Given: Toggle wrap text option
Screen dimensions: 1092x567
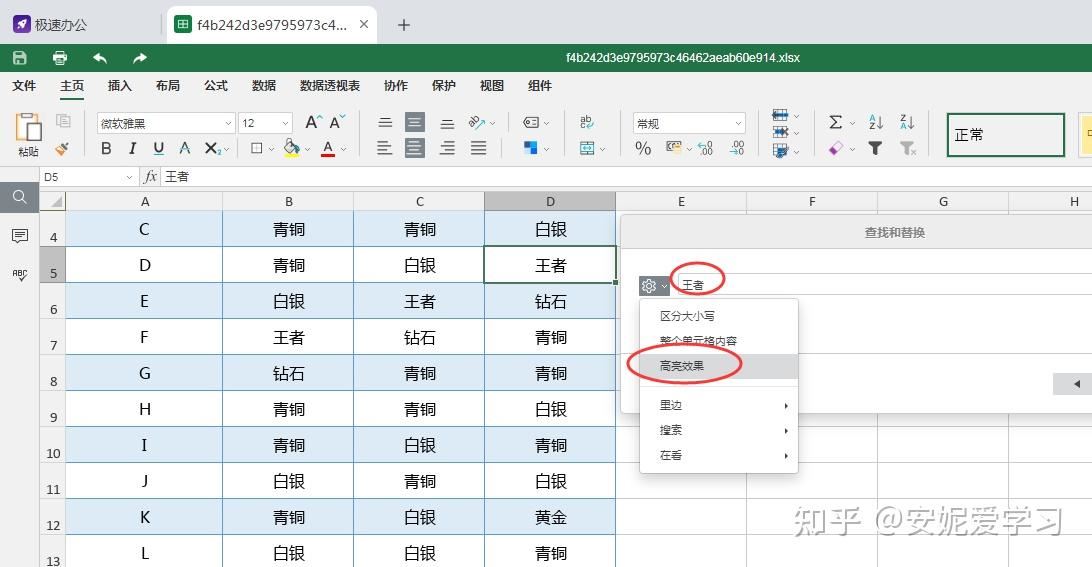Looking at the screenshot, I should point(586,123).
